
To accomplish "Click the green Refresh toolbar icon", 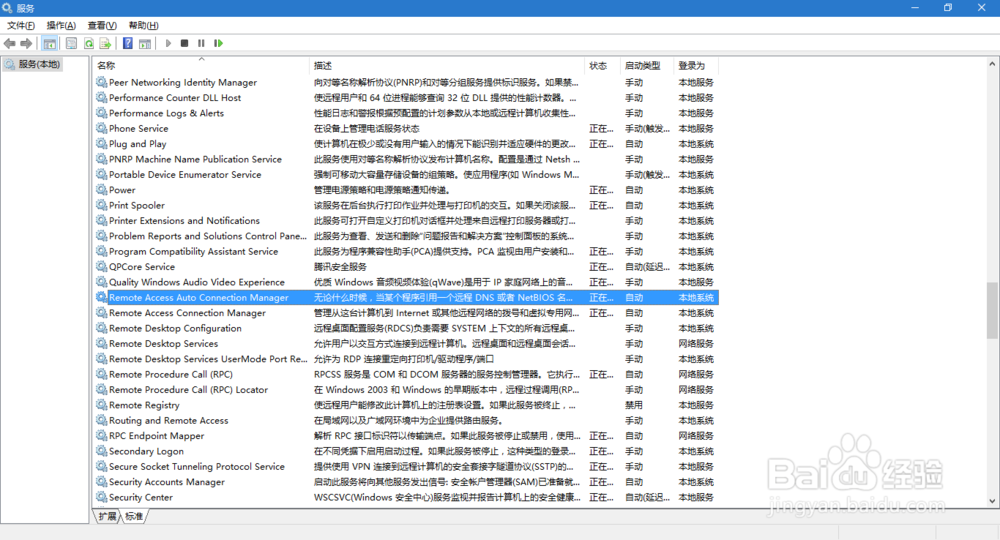I will tap(89, 43).
